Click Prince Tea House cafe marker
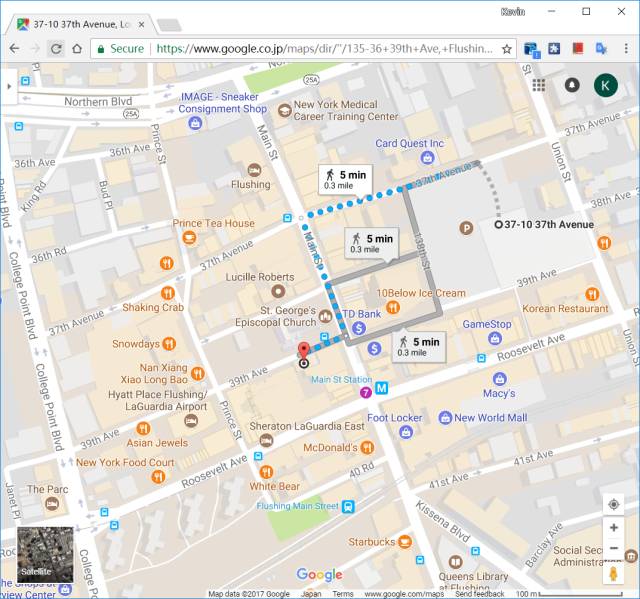 coord(189,237)
